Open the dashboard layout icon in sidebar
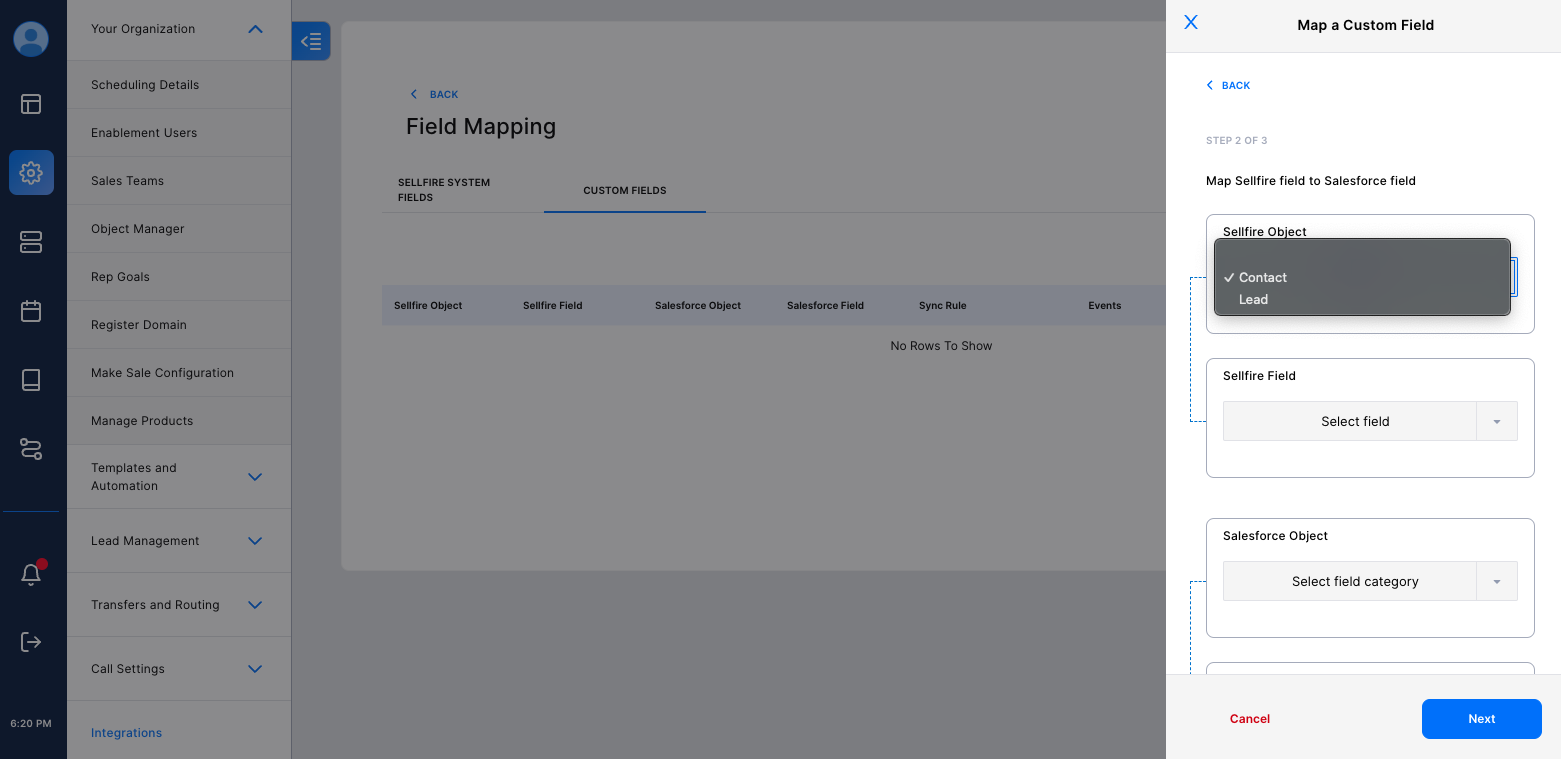The height and width of the screenshot is (759, 1561). tap(31, 103)
